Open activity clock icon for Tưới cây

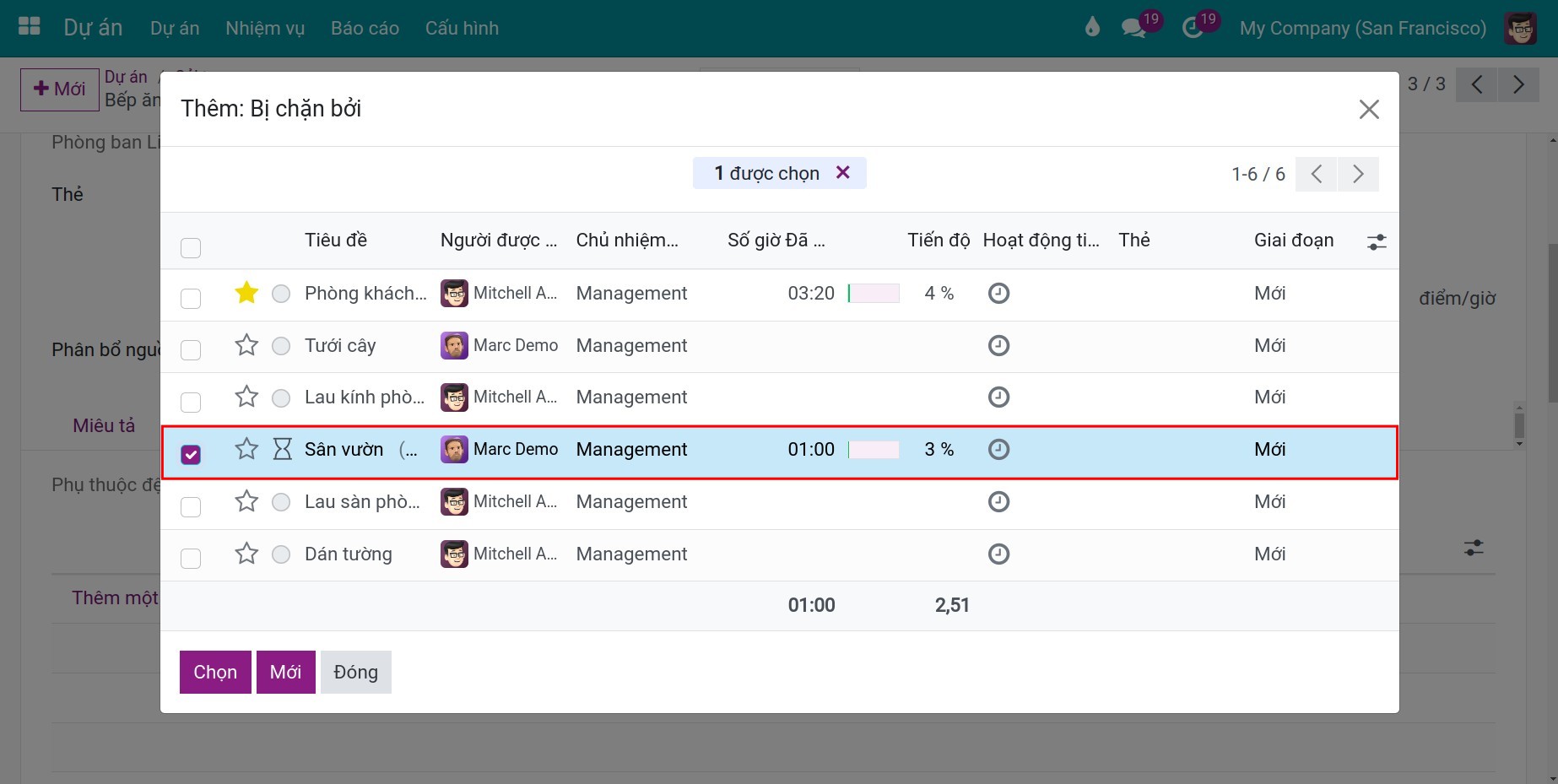pyautogui.click(x=998, y=346)
